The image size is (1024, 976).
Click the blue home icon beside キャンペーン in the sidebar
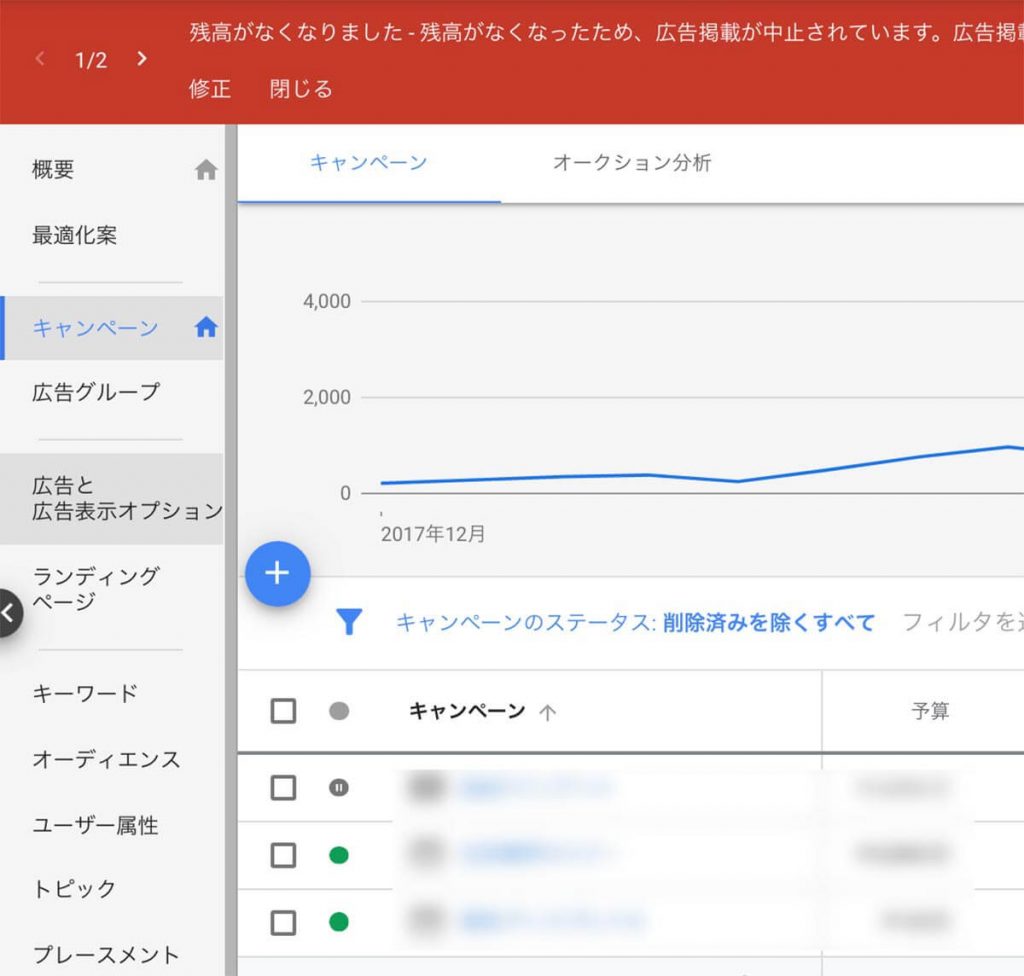[206, 327]
